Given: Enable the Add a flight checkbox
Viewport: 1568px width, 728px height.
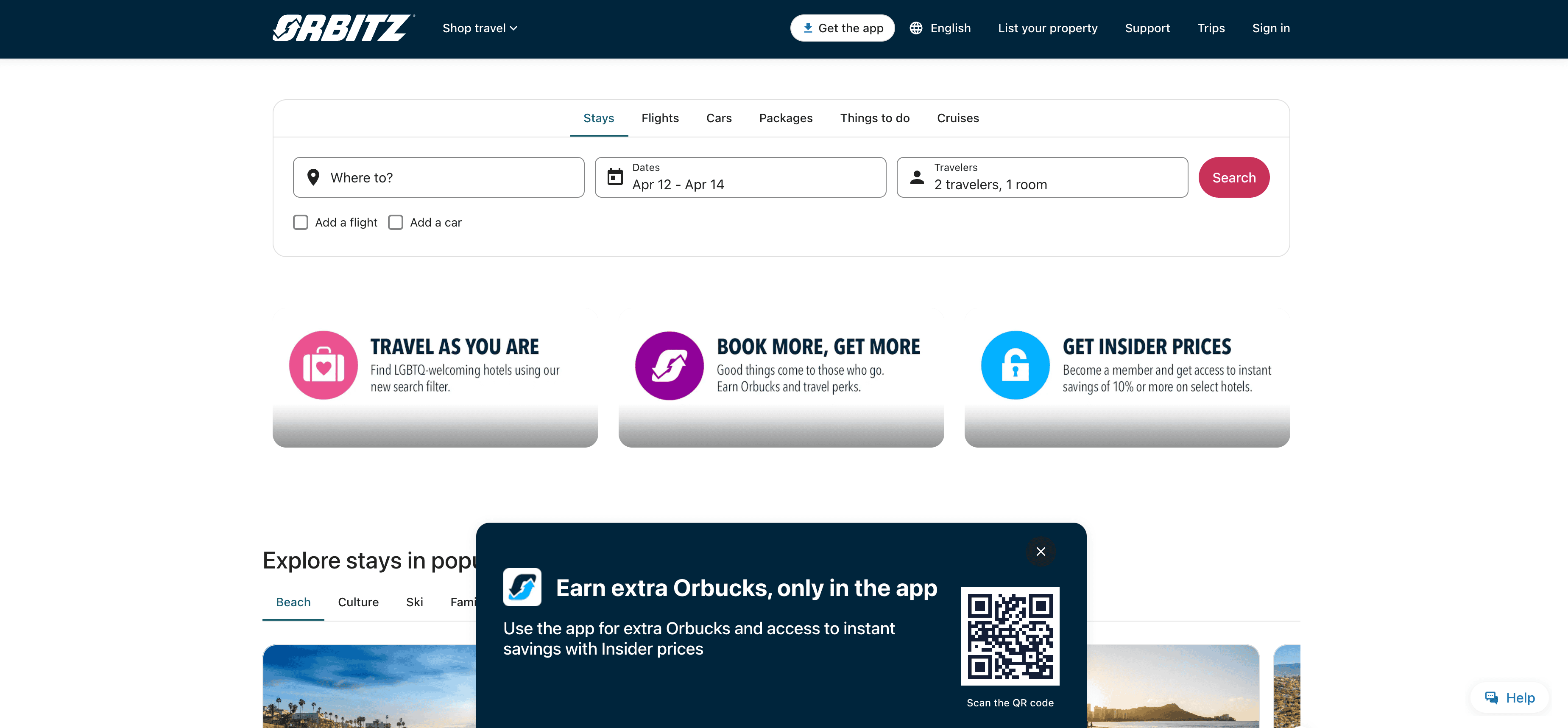Looking at the screenshot, I should pos(300,222).
